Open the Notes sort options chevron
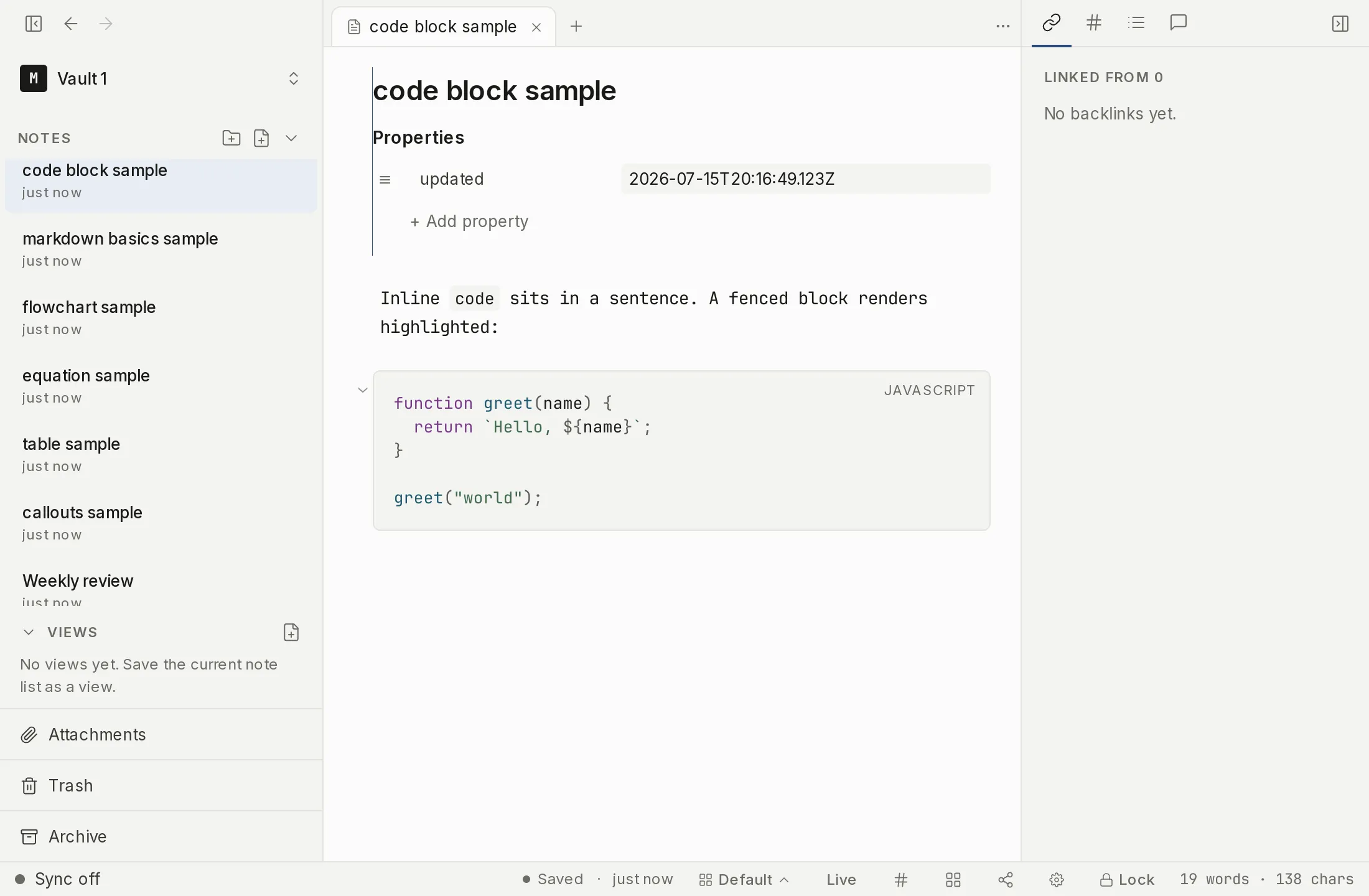This screenshot has width=1369, height=896. pos(291,138)
